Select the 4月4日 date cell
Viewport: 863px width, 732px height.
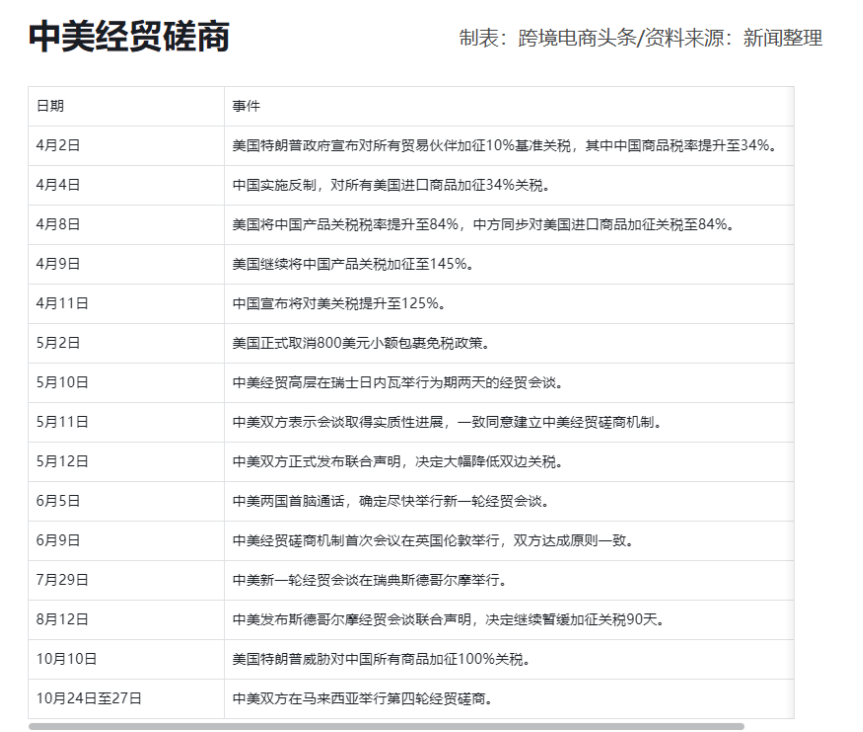pyautogui.click(x=58, y=185)
